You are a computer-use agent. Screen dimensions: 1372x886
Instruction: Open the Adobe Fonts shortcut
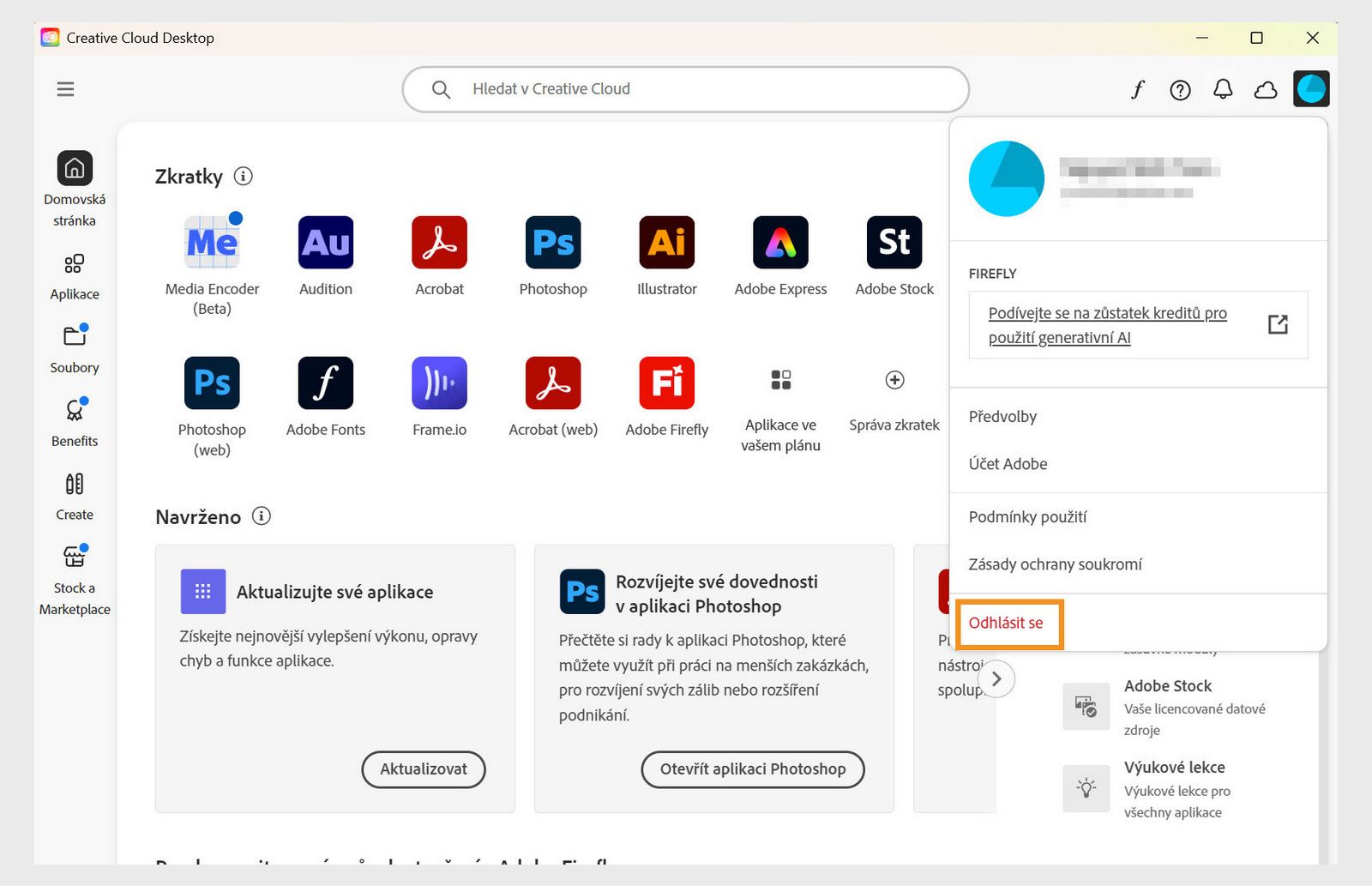pos(325,383)
